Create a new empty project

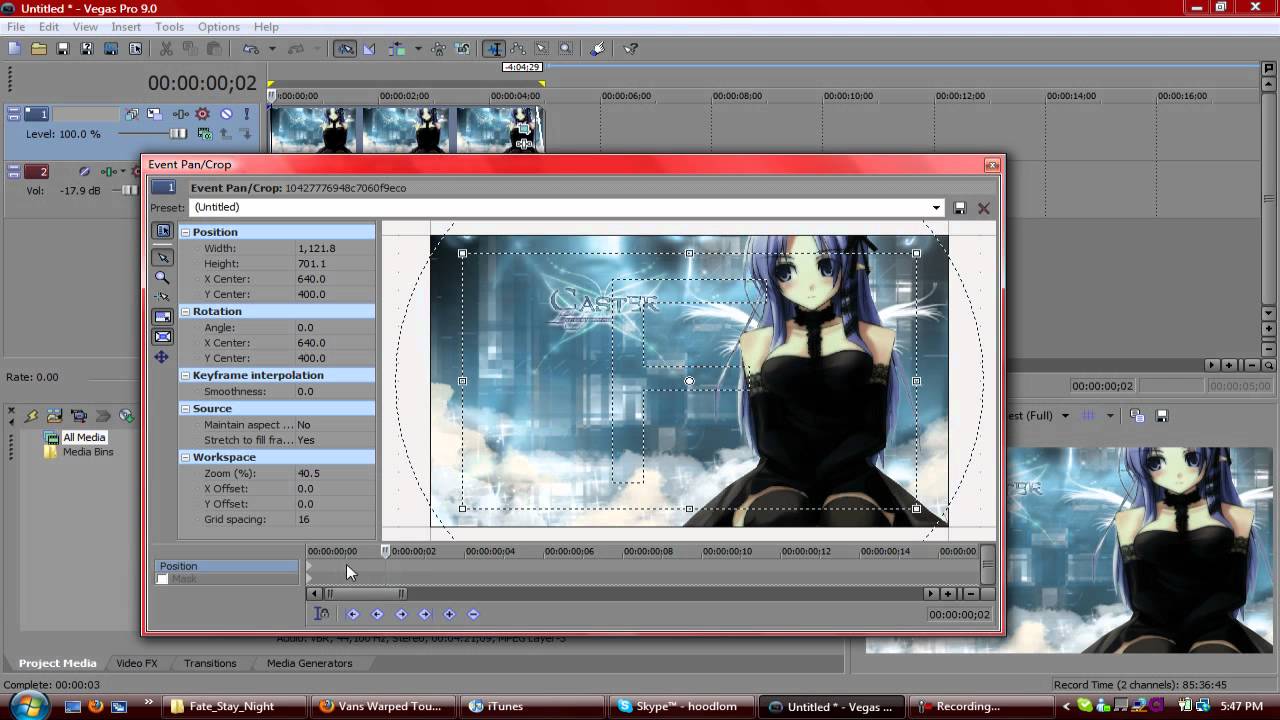click(14, 48)
